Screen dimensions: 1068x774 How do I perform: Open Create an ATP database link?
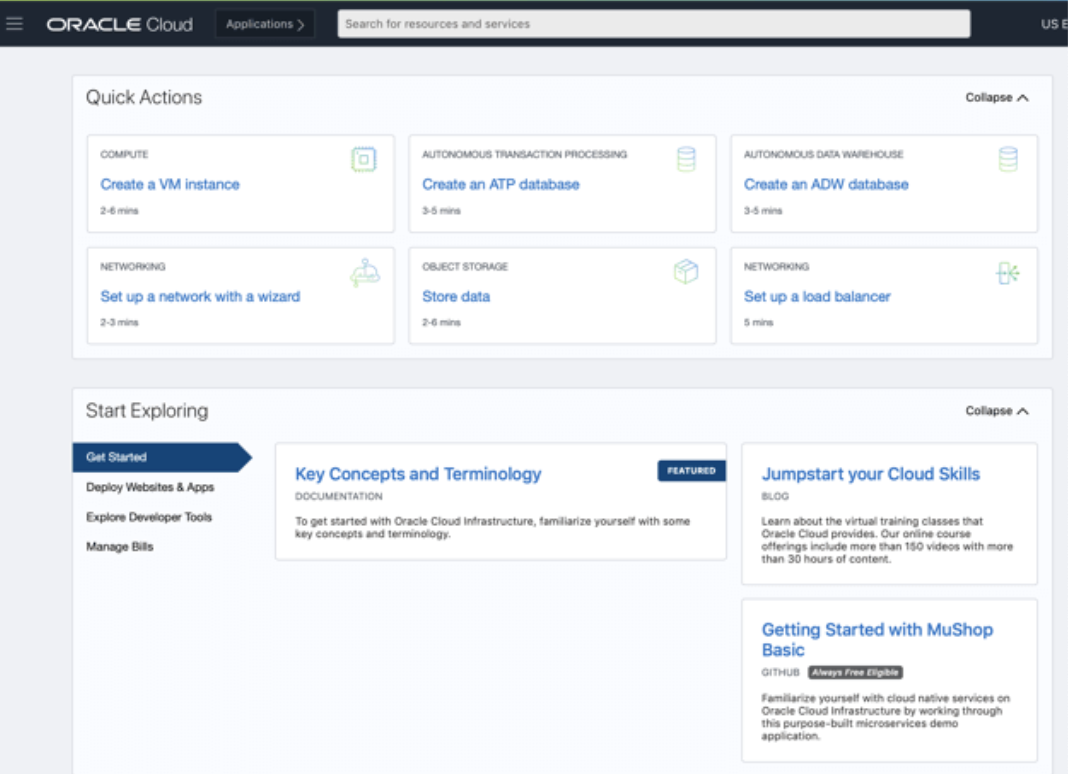pos(501,185)
